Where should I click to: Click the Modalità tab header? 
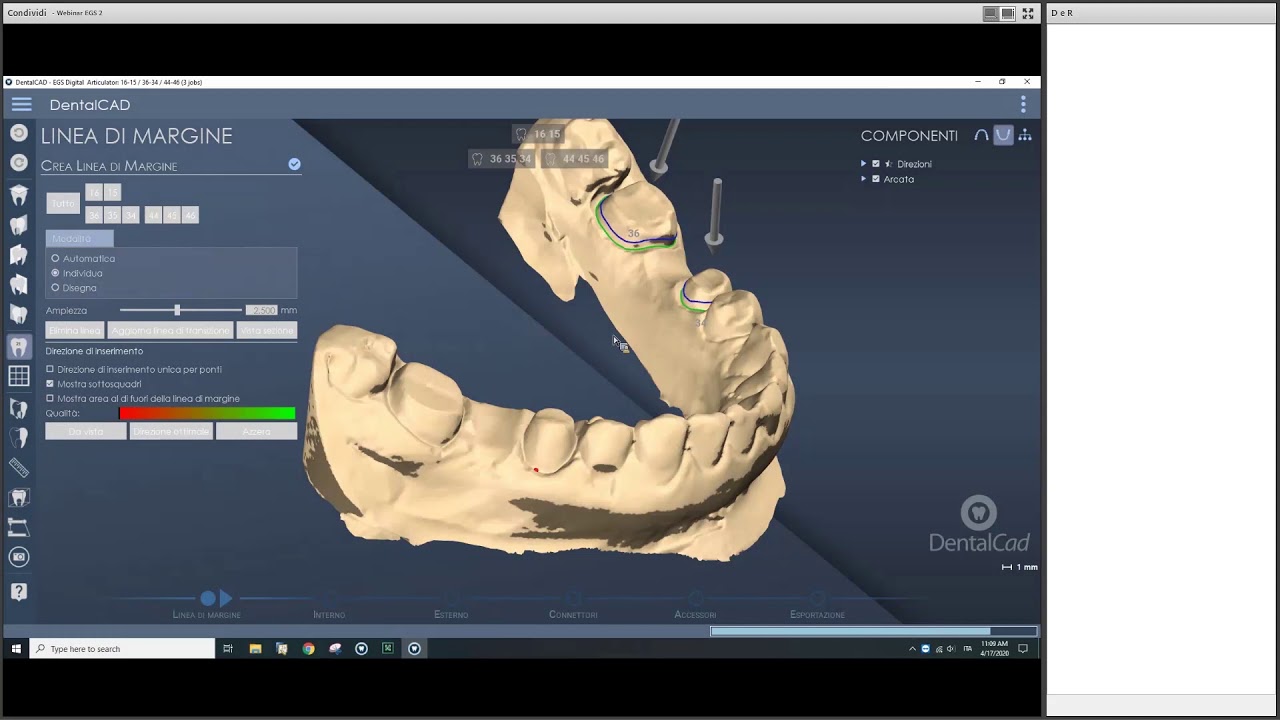(79, 239)
